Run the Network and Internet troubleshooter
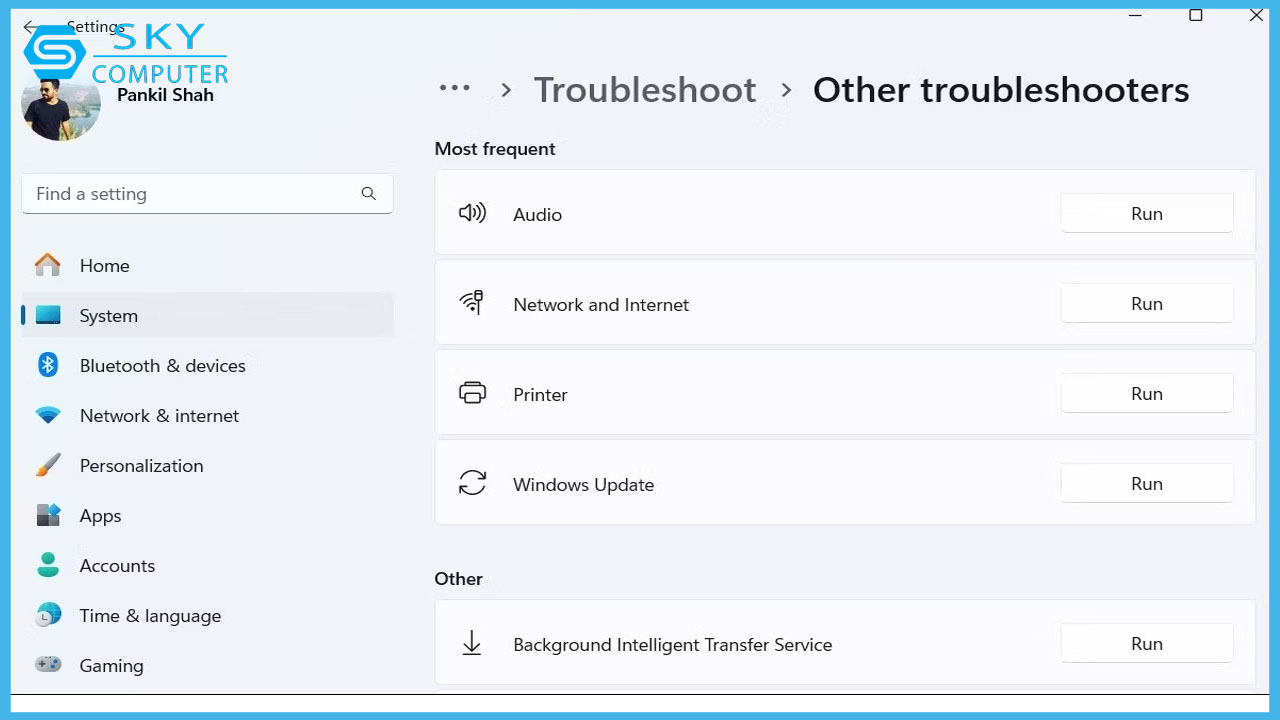This screenshot has height=720, width=1280. [x=1146, y=304]
